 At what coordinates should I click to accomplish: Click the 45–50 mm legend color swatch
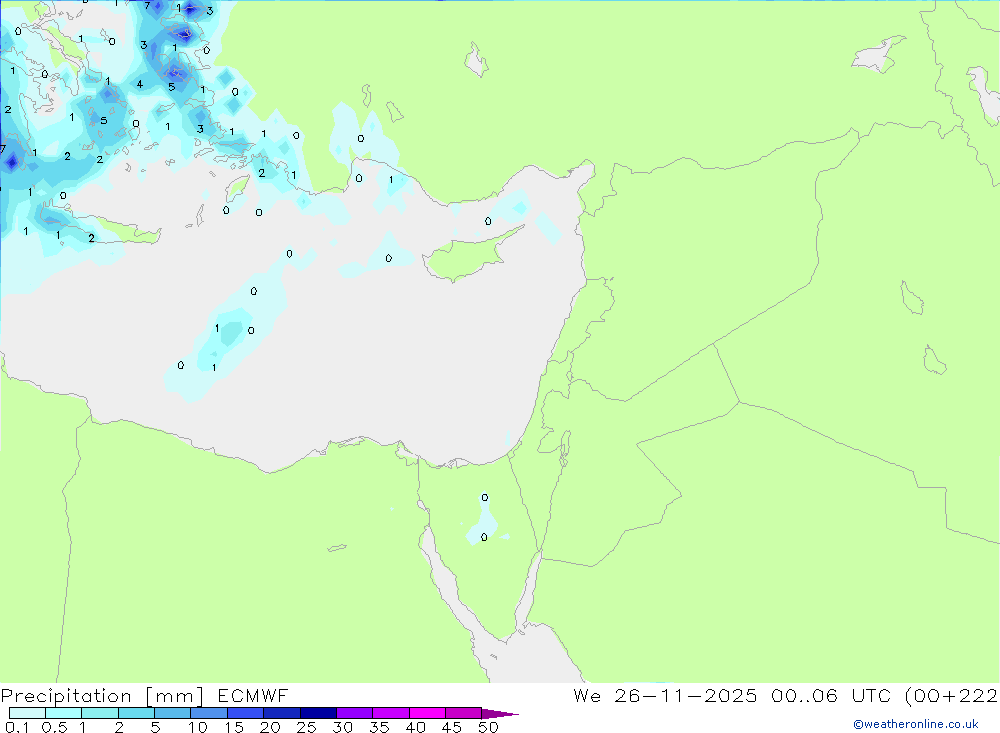click(x=463, y=713)
